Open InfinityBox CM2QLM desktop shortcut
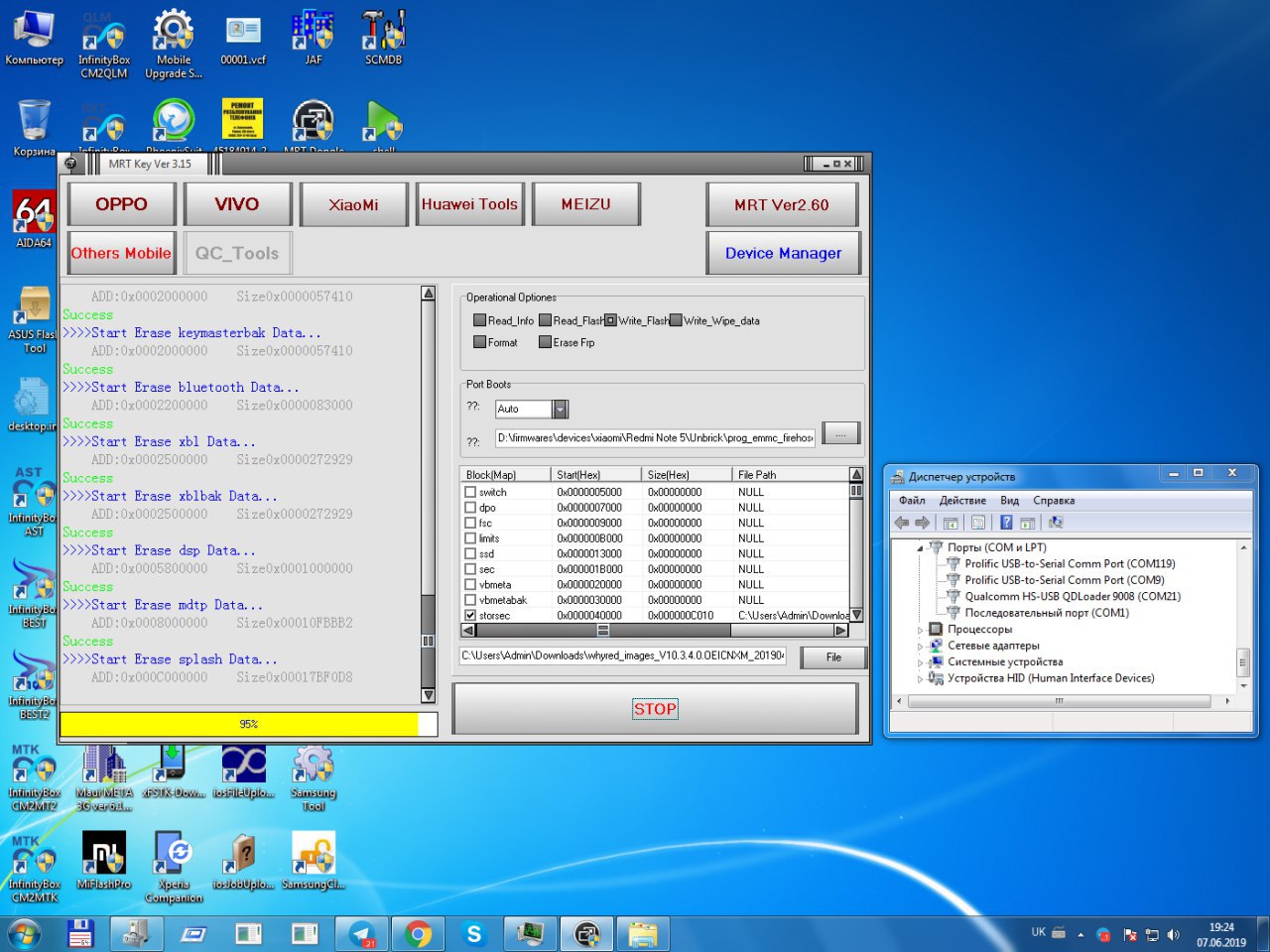1270x952 pixels. 104,45
